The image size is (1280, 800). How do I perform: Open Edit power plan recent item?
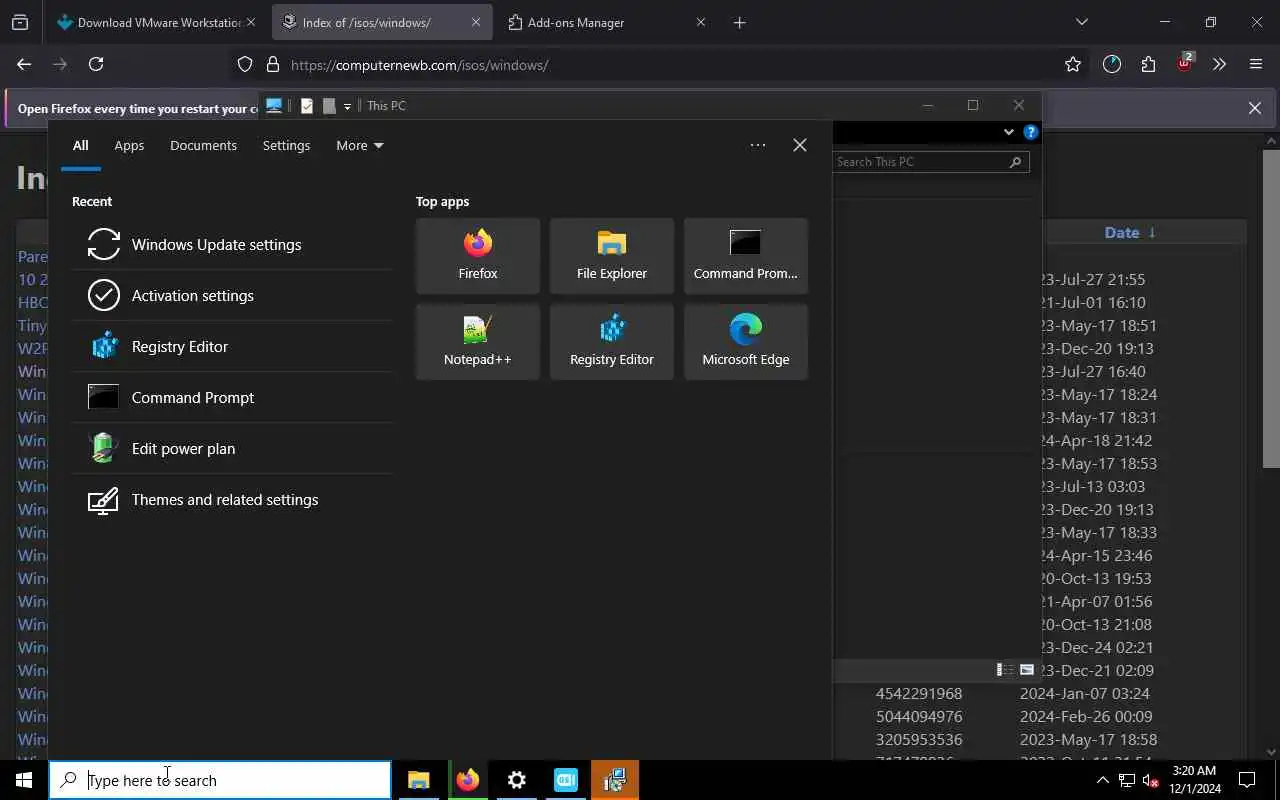(232, 448)
